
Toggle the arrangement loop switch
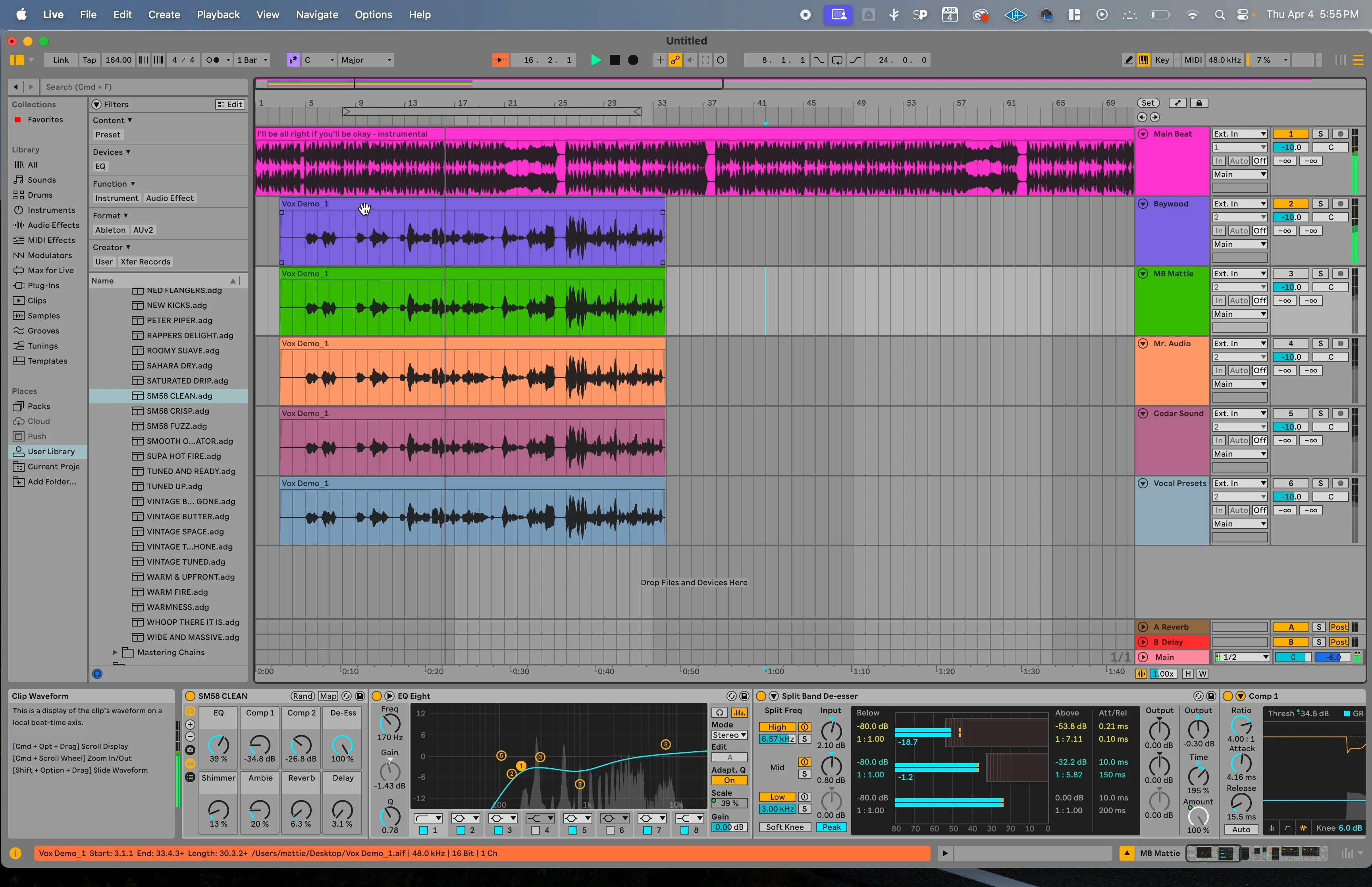(x=837, y=60)
